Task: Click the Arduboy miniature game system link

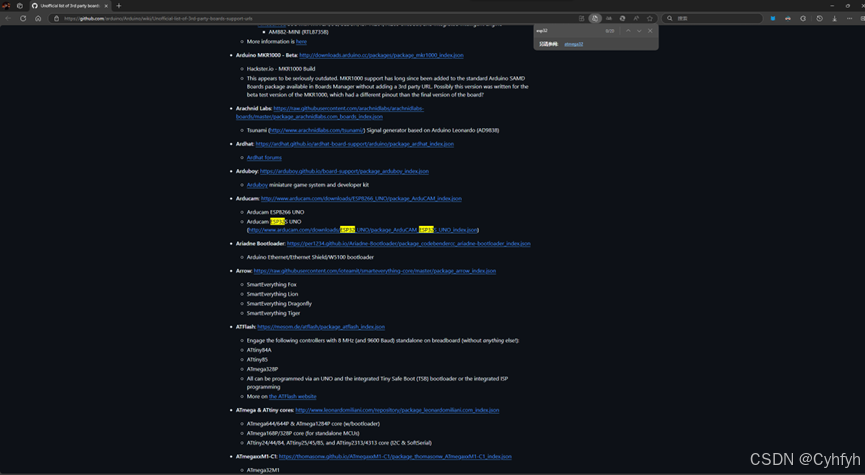Action: point(257,185)
